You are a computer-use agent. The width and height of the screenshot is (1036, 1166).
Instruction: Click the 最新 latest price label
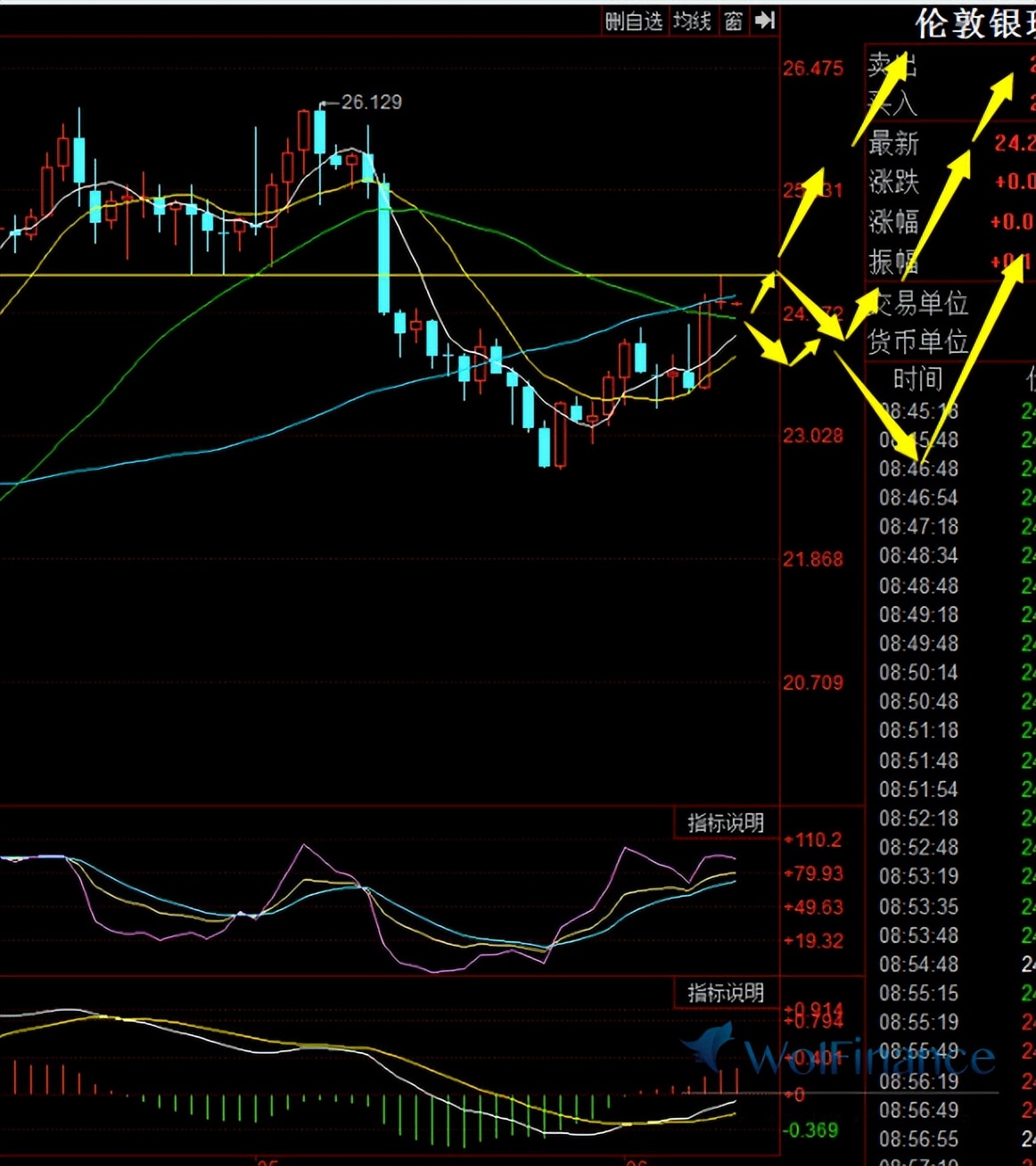893,143
